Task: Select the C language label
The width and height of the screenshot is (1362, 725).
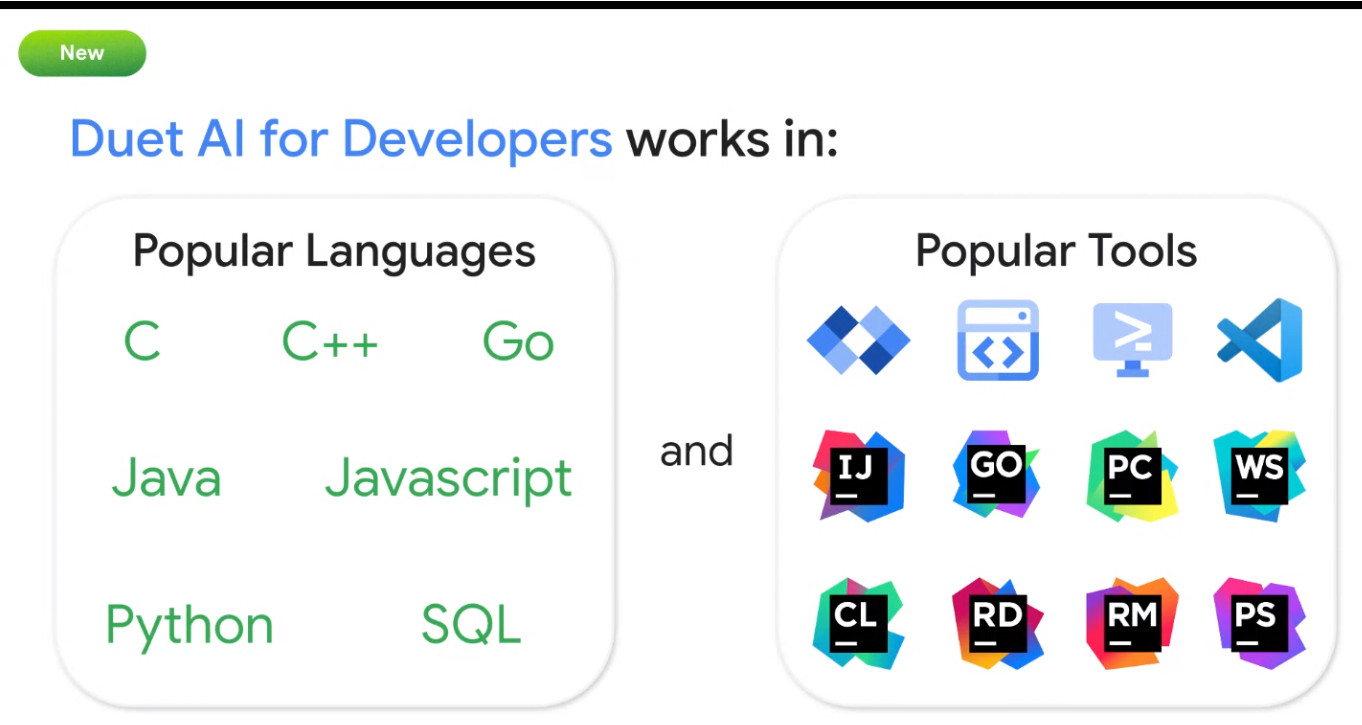Action: [142, 342]
